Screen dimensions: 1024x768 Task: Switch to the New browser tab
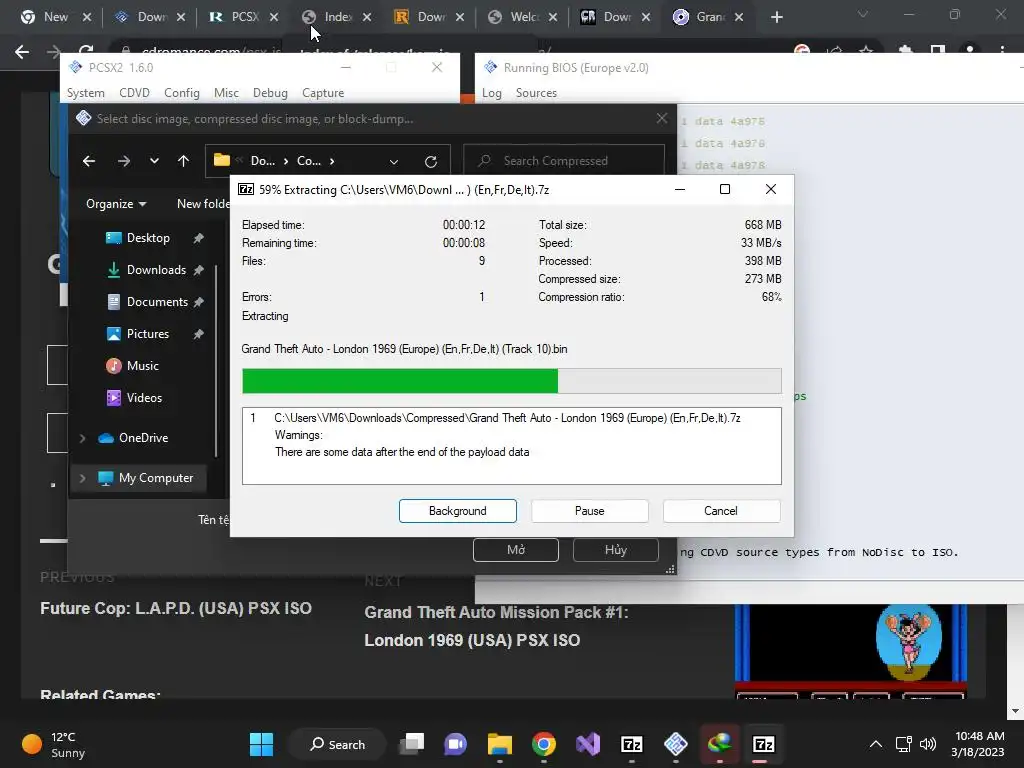(x=56, y=17)
